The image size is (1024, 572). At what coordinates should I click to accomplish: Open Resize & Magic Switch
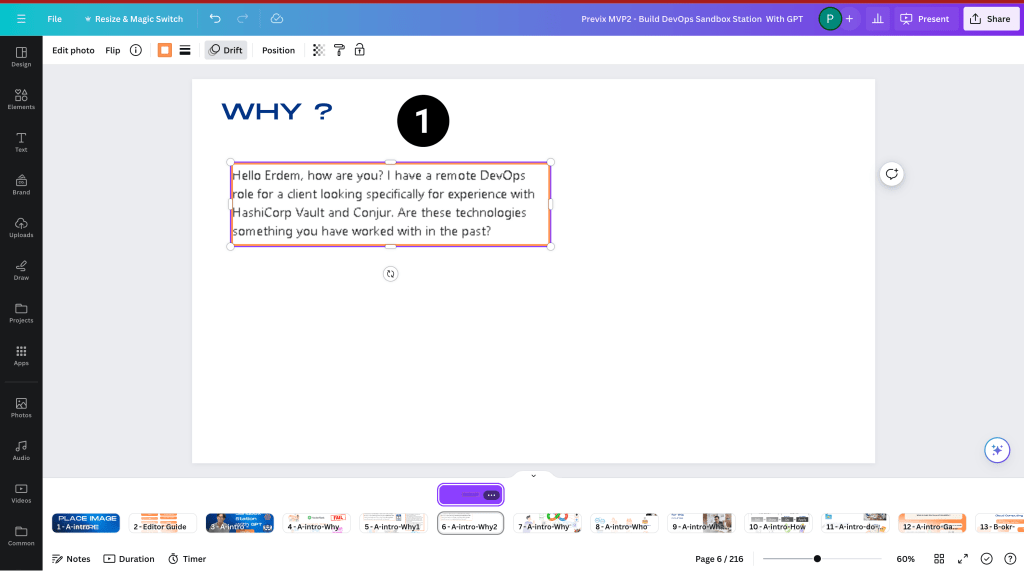point(133,19)
